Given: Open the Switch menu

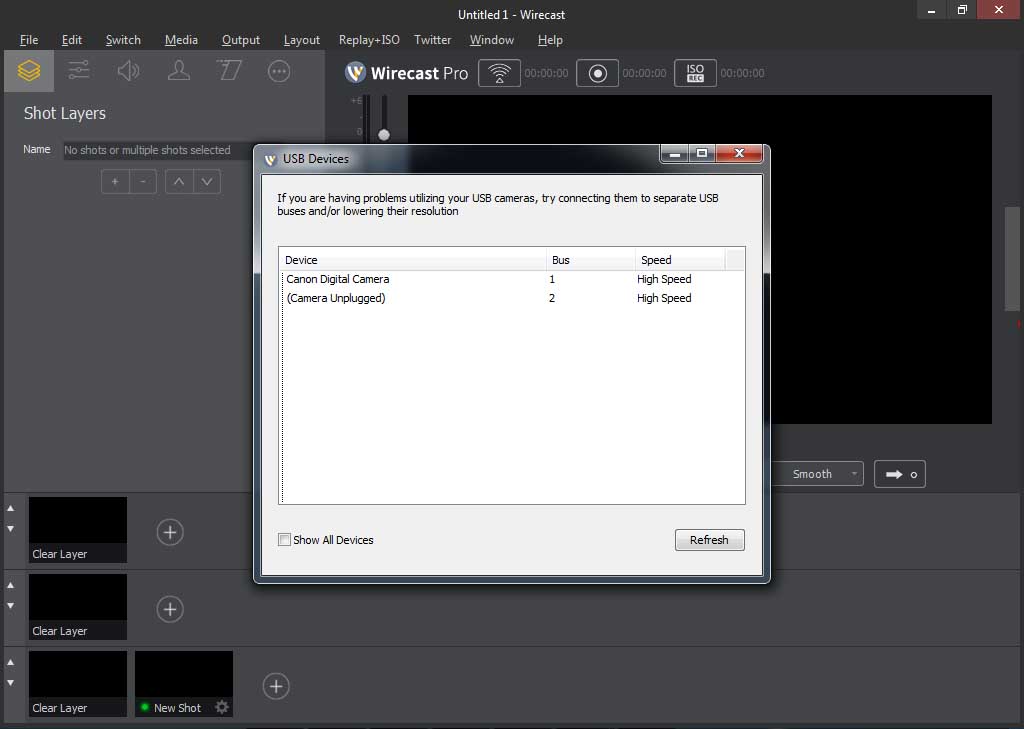Looking at the screenshot, I should [x=123, y=40].
